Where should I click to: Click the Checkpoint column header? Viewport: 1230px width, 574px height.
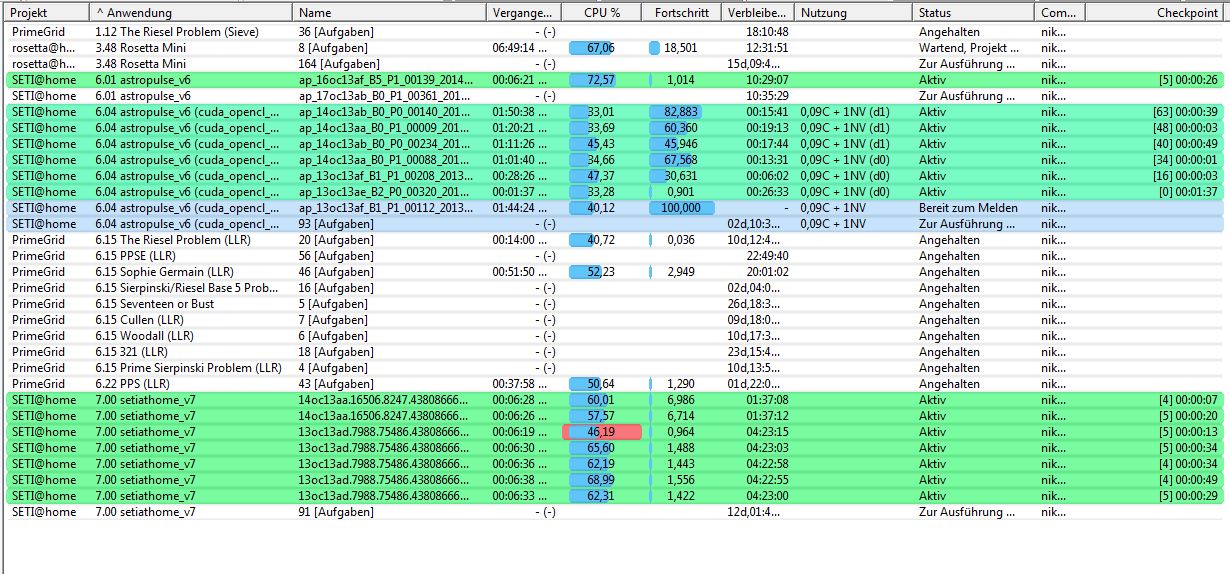pos(1156,13)
